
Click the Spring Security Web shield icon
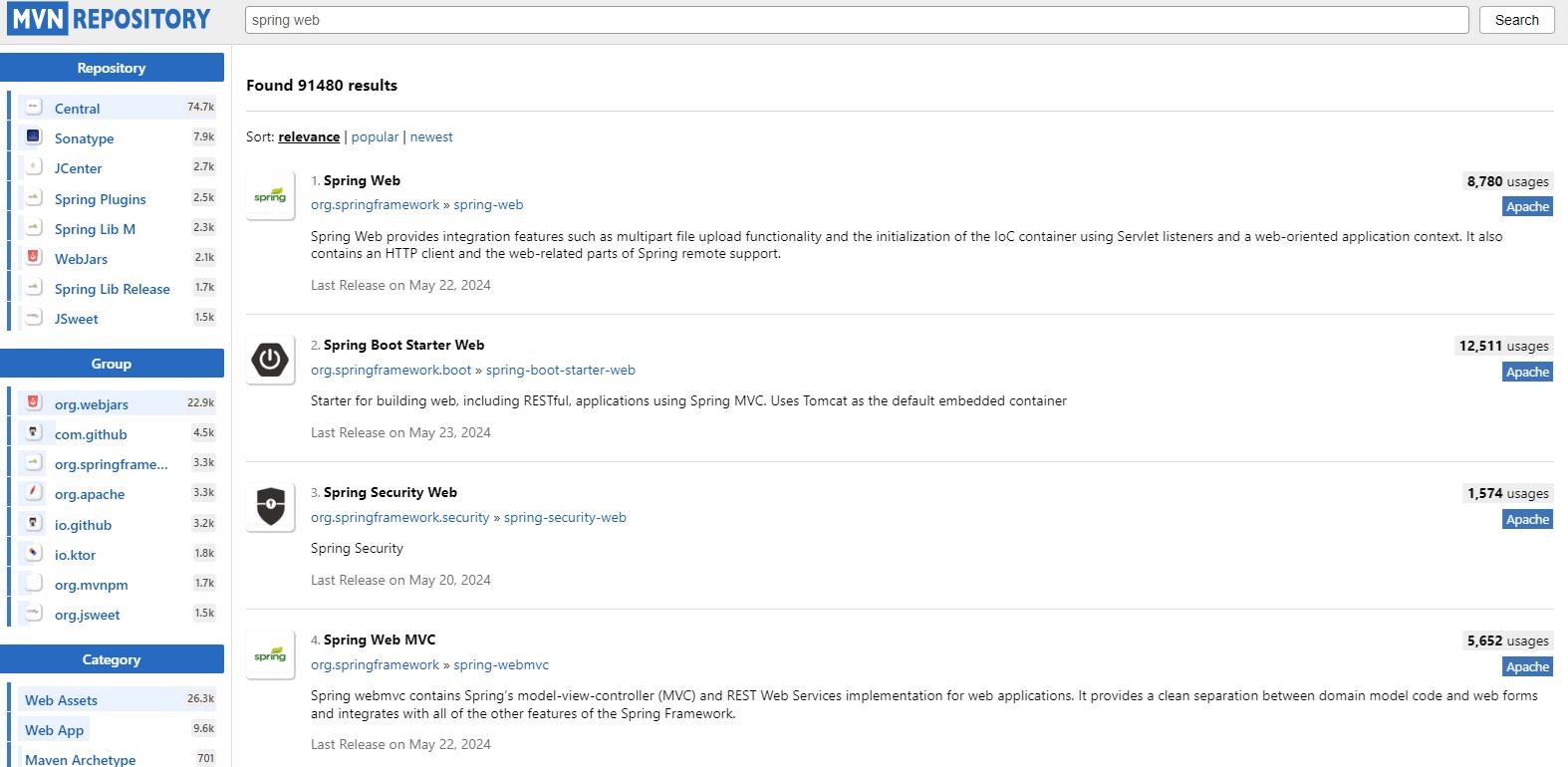(270, 507)
